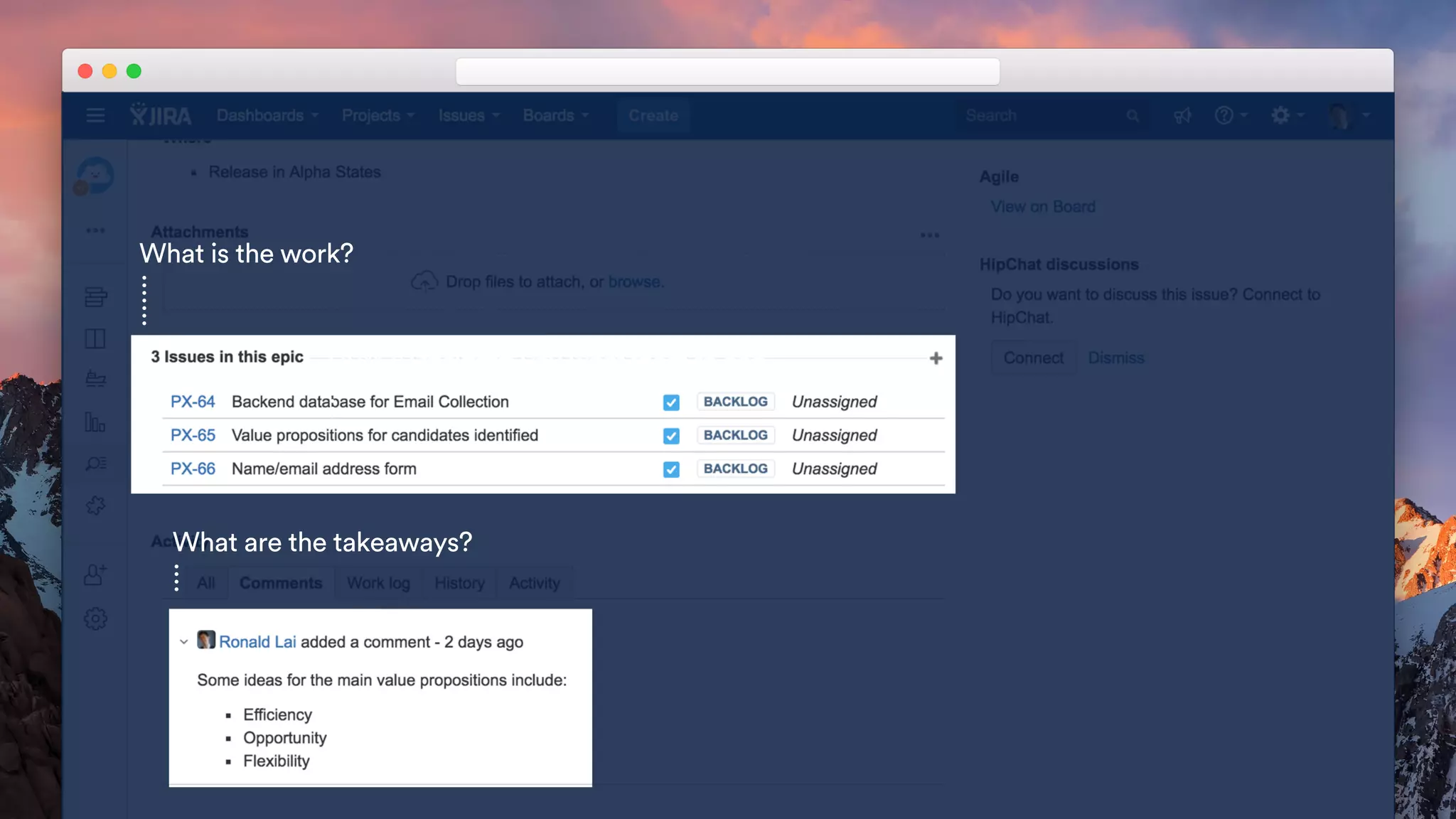The image size is (1456, 819).
Task: Select the History tab
Action: tap(459, 583)
